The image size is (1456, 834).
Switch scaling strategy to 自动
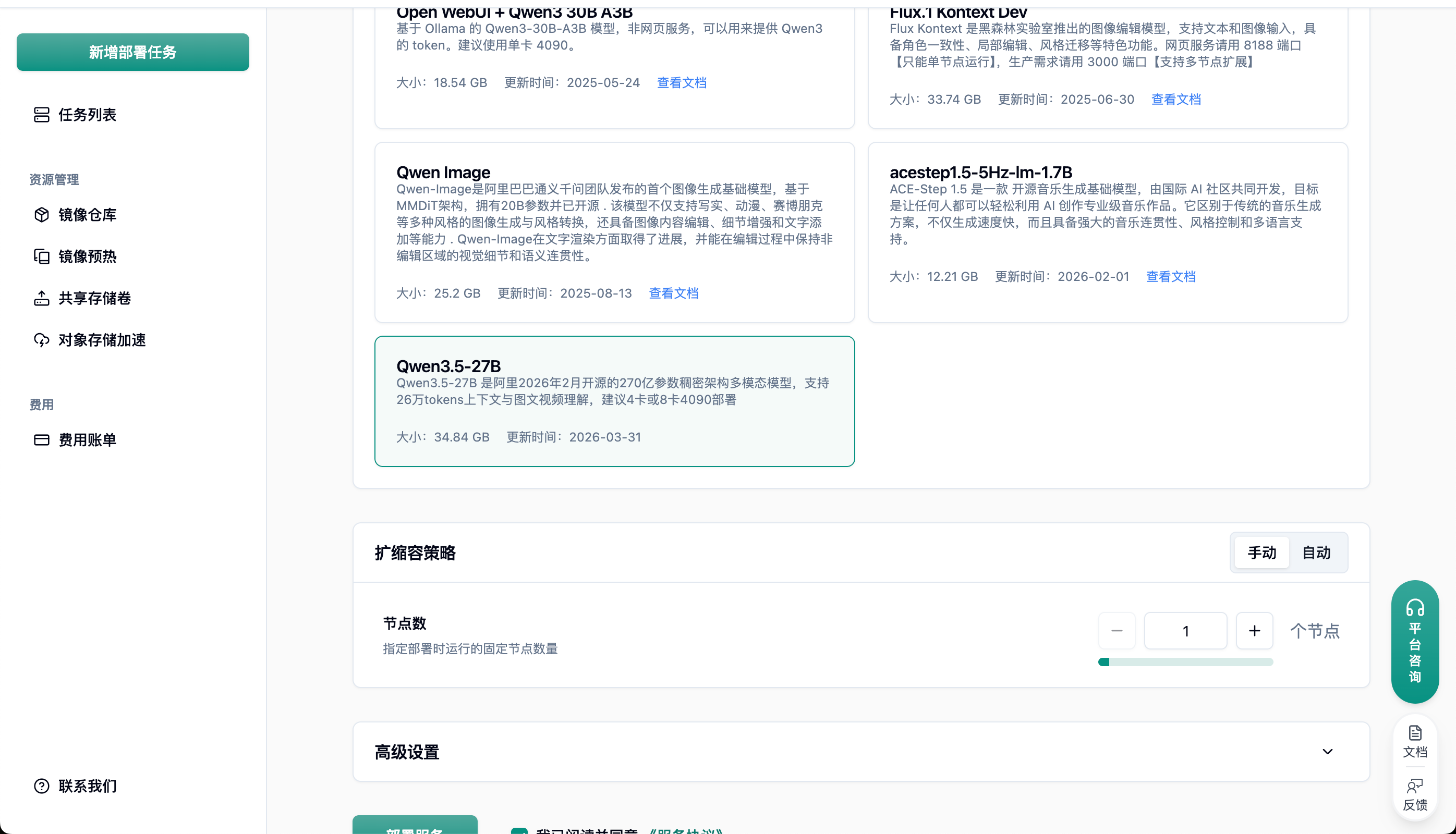click(1316, 553)
